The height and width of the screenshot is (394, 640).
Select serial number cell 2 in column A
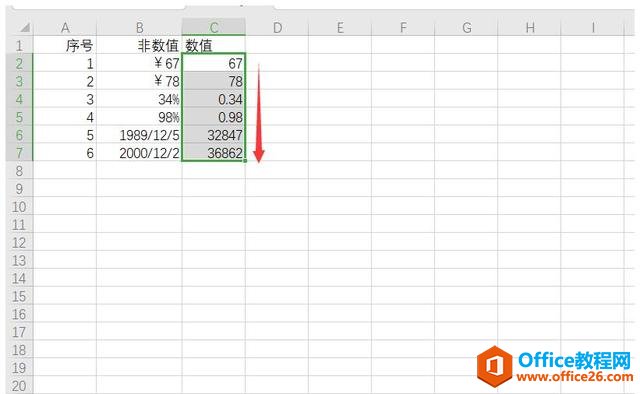pos(65,81)
